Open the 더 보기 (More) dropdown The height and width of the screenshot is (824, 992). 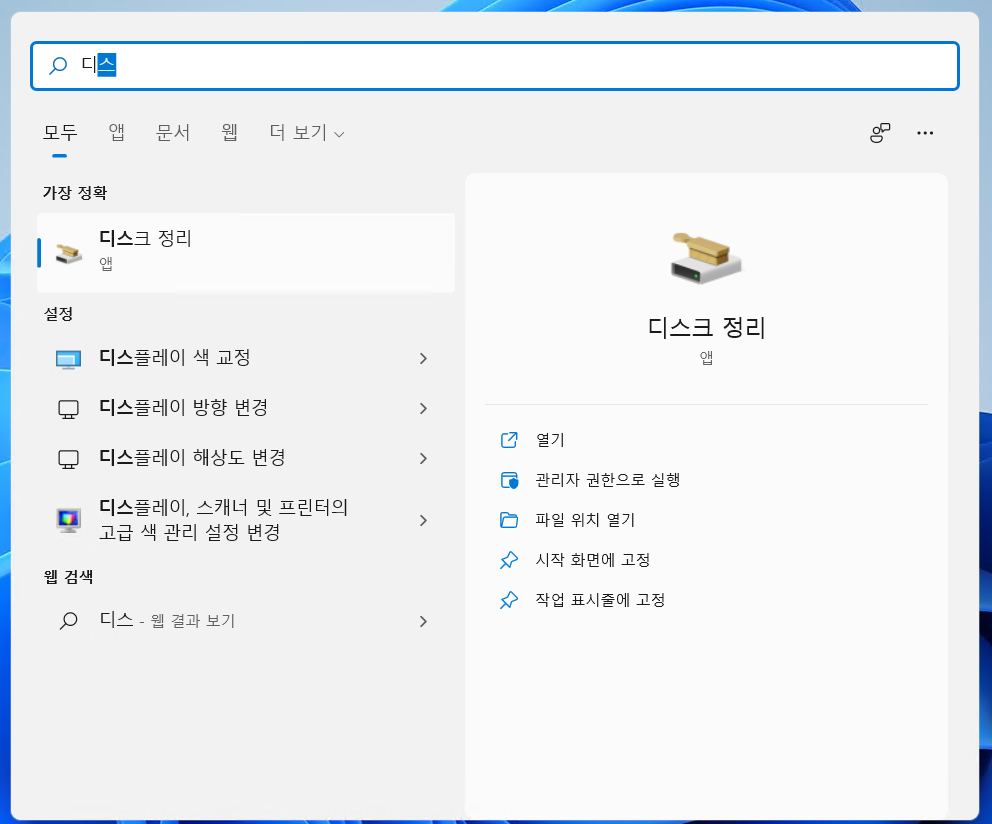[303, 132]
